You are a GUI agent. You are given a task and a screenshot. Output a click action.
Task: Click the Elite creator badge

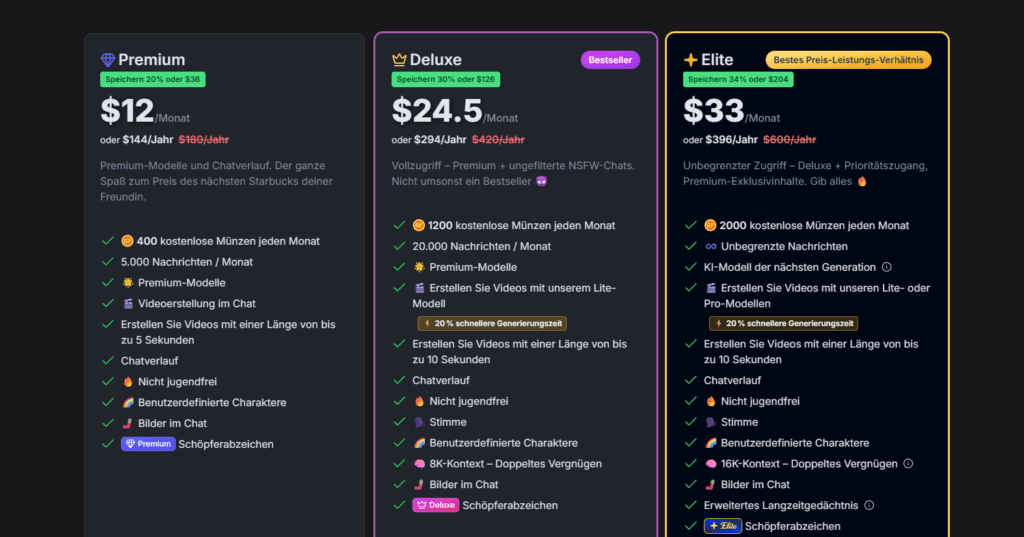(x=722, y=527)
